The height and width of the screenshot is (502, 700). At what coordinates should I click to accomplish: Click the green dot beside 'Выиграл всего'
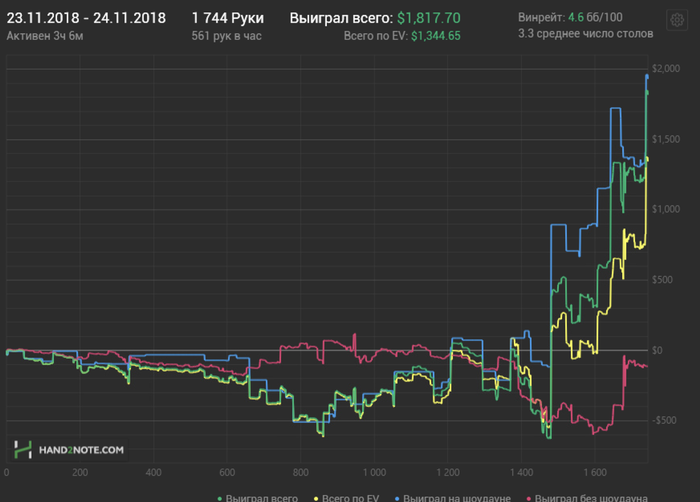coord(219,498)
